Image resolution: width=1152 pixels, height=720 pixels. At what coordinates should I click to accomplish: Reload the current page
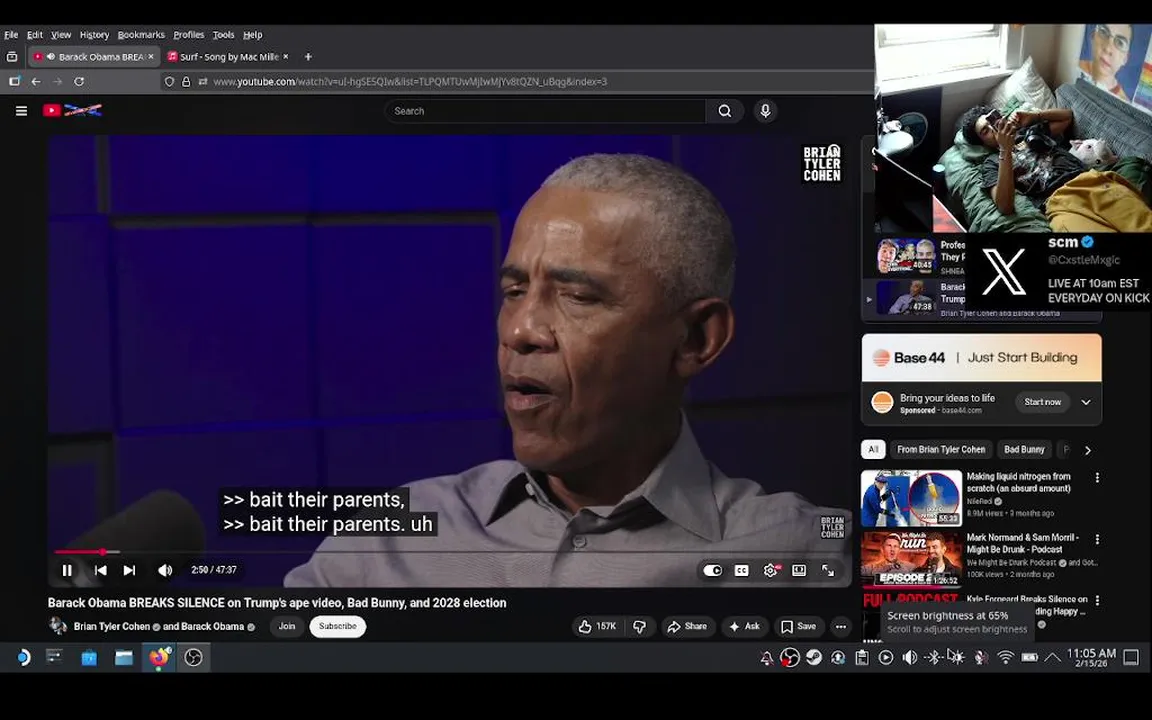(79, 82)
